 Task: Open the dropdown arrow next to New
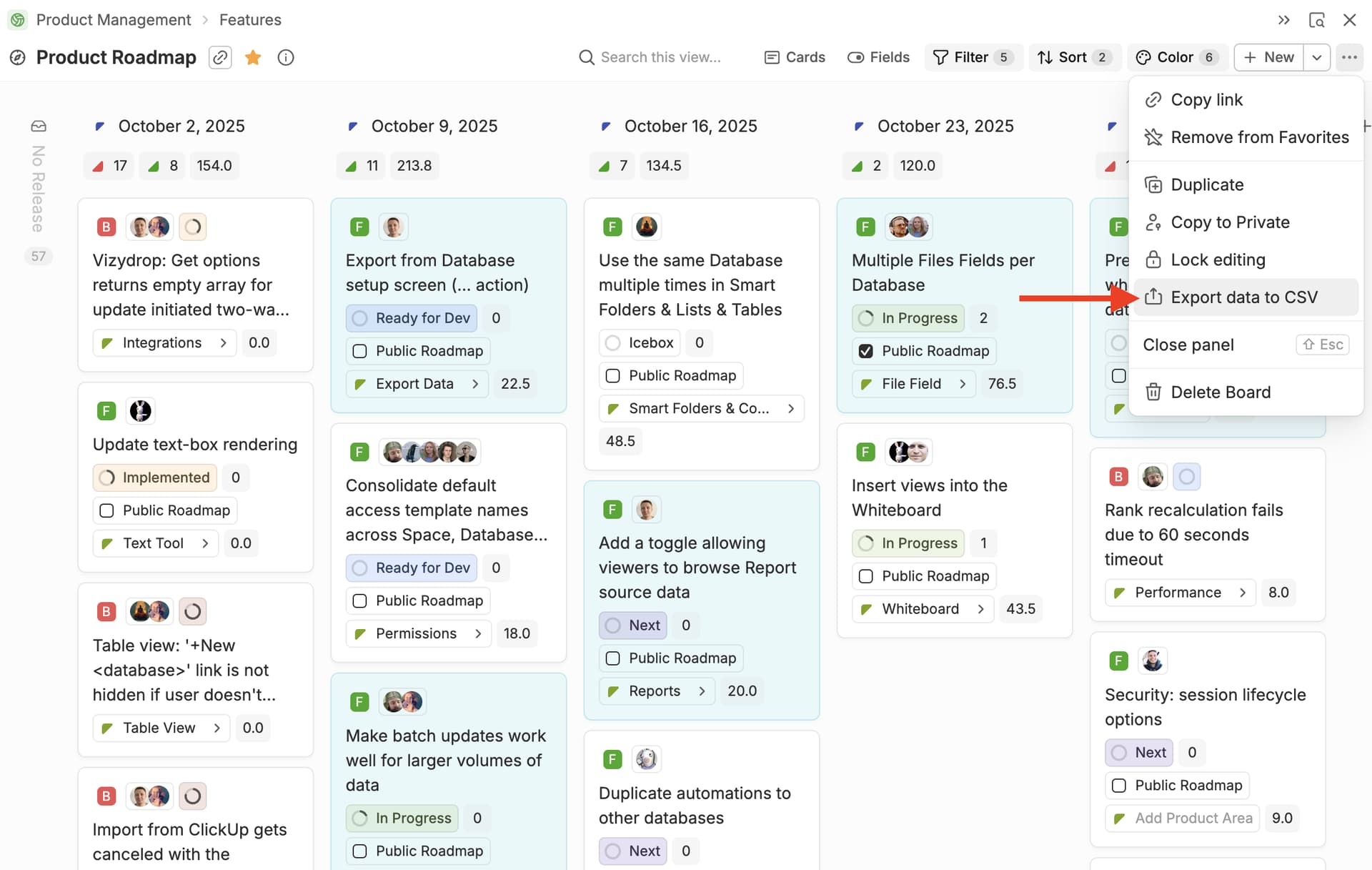point(1316,57)
